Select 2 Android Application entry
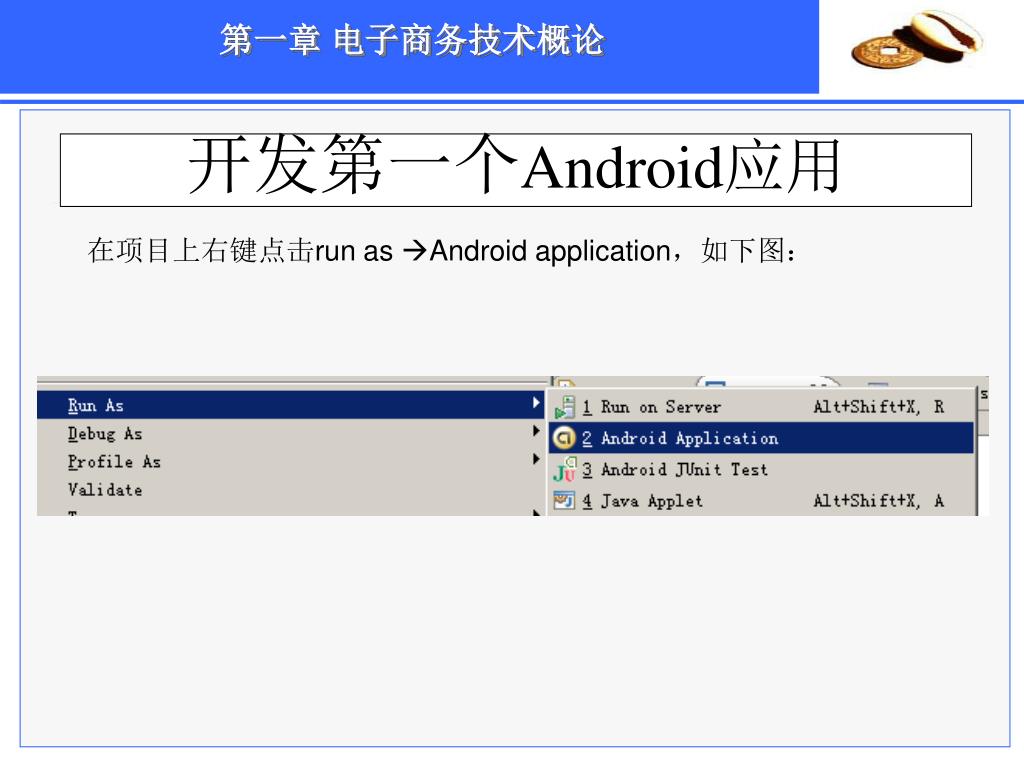The image size is (1024, 768). point(761,438)
